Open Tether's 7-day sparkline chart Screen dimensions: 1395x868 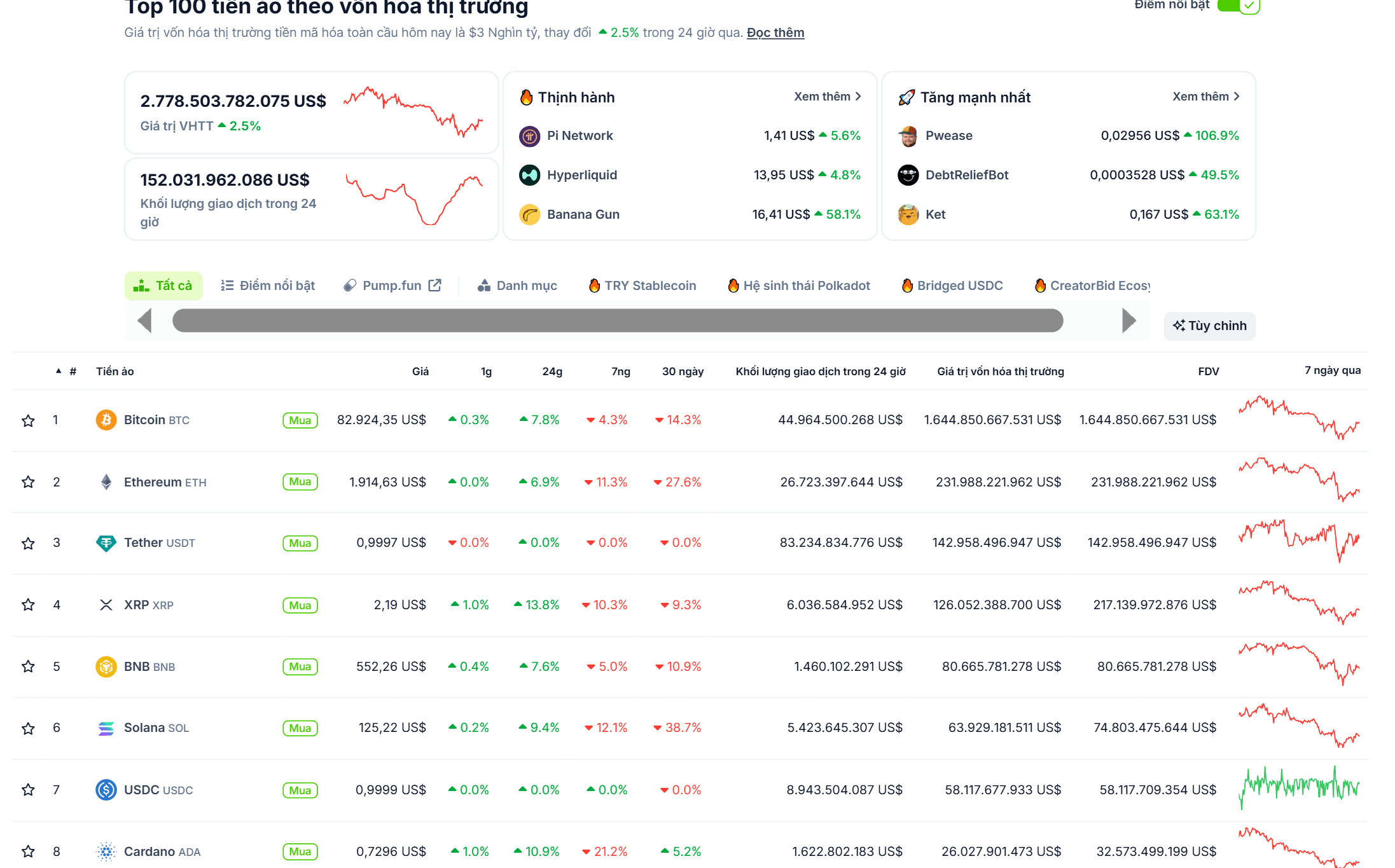point(1299,541)
